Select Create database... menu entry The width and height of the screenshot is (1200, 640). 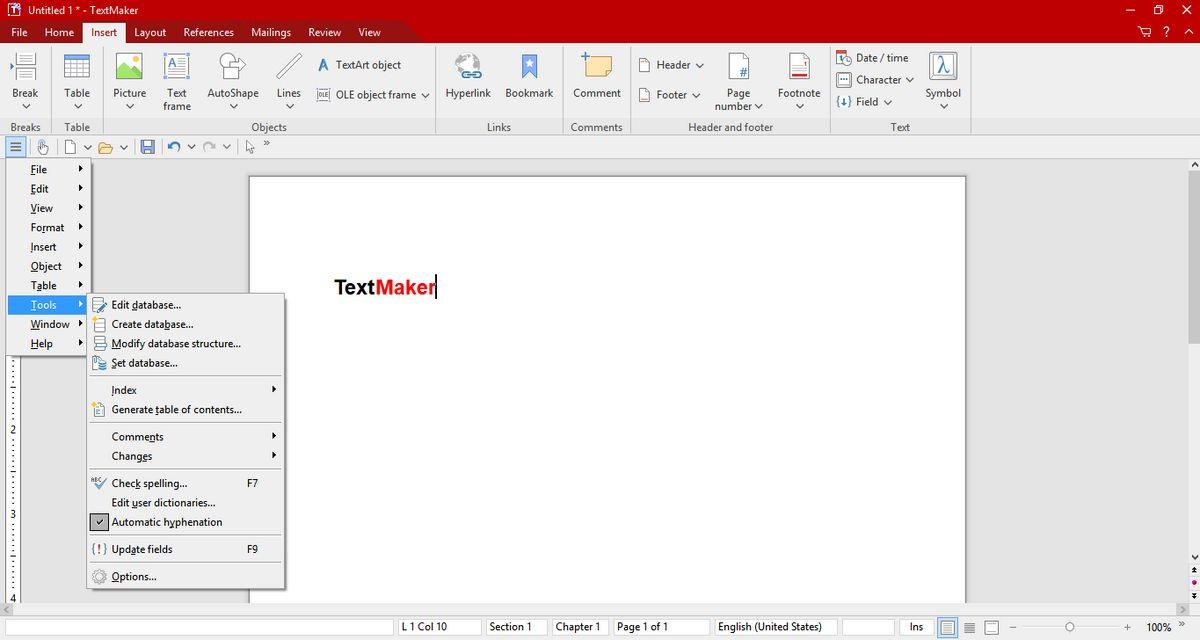click(x=186, y=324)
